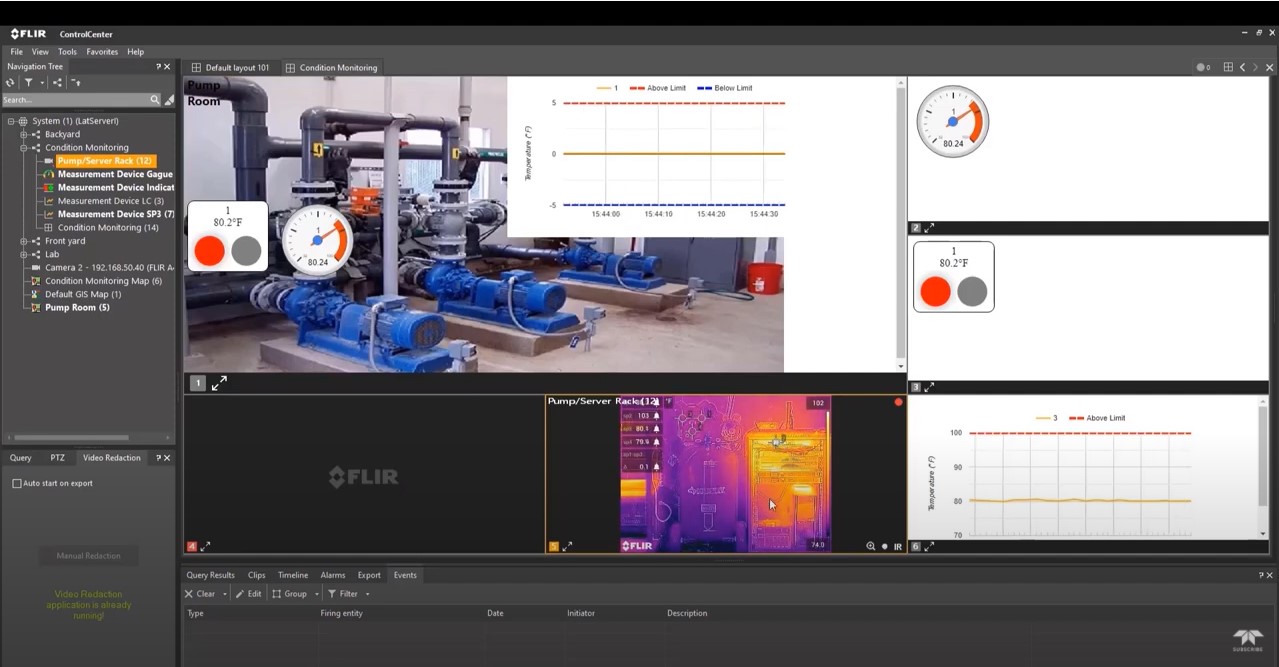Viewport: 1279px width, 667px height.
Task: Switch to the Clips tab
Action: [257, 575]
